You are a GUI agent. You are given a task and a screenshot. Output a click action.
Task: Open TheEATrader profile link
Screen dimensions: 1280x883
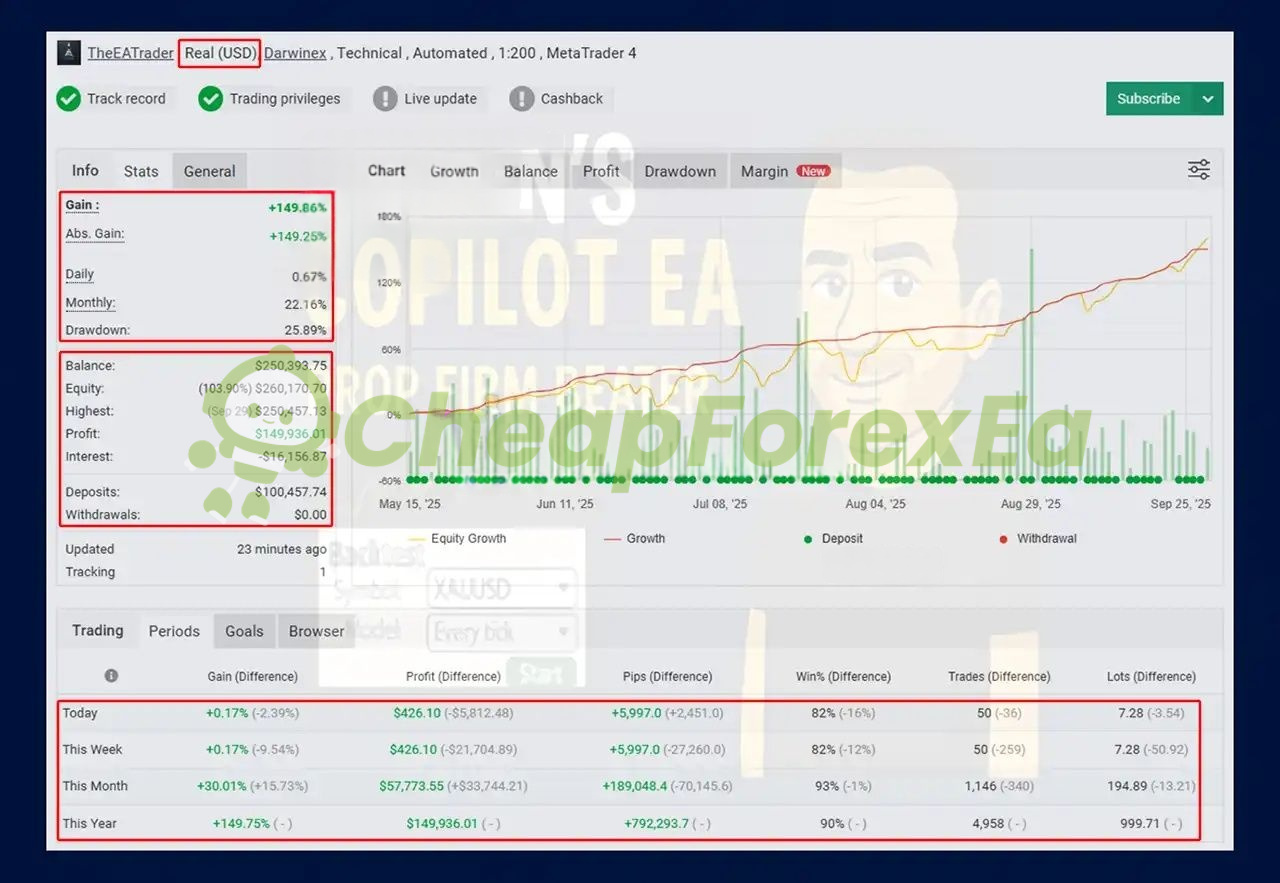(x=131, y=53)
